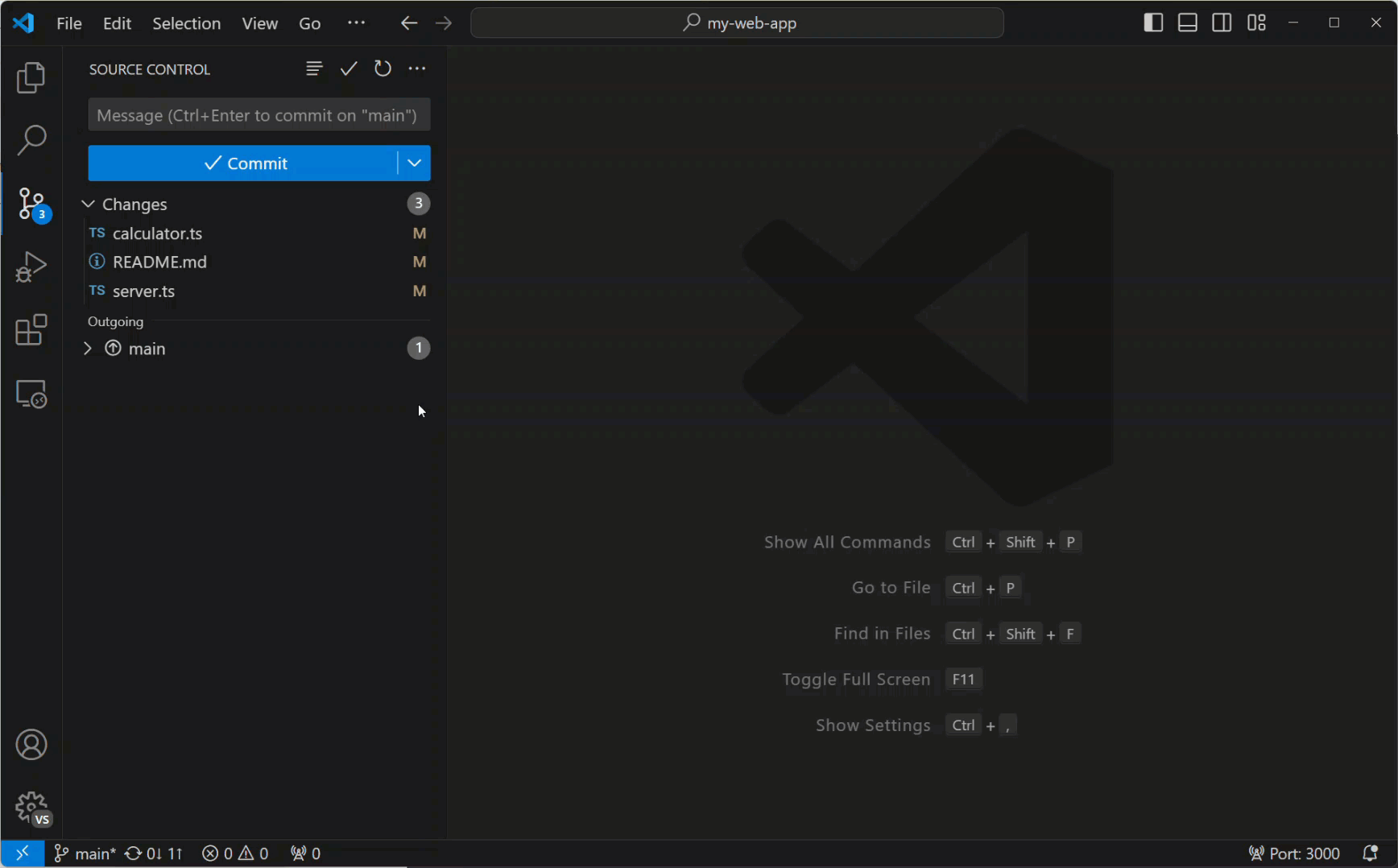Open the Extensions panel icon

coord(31,330)
